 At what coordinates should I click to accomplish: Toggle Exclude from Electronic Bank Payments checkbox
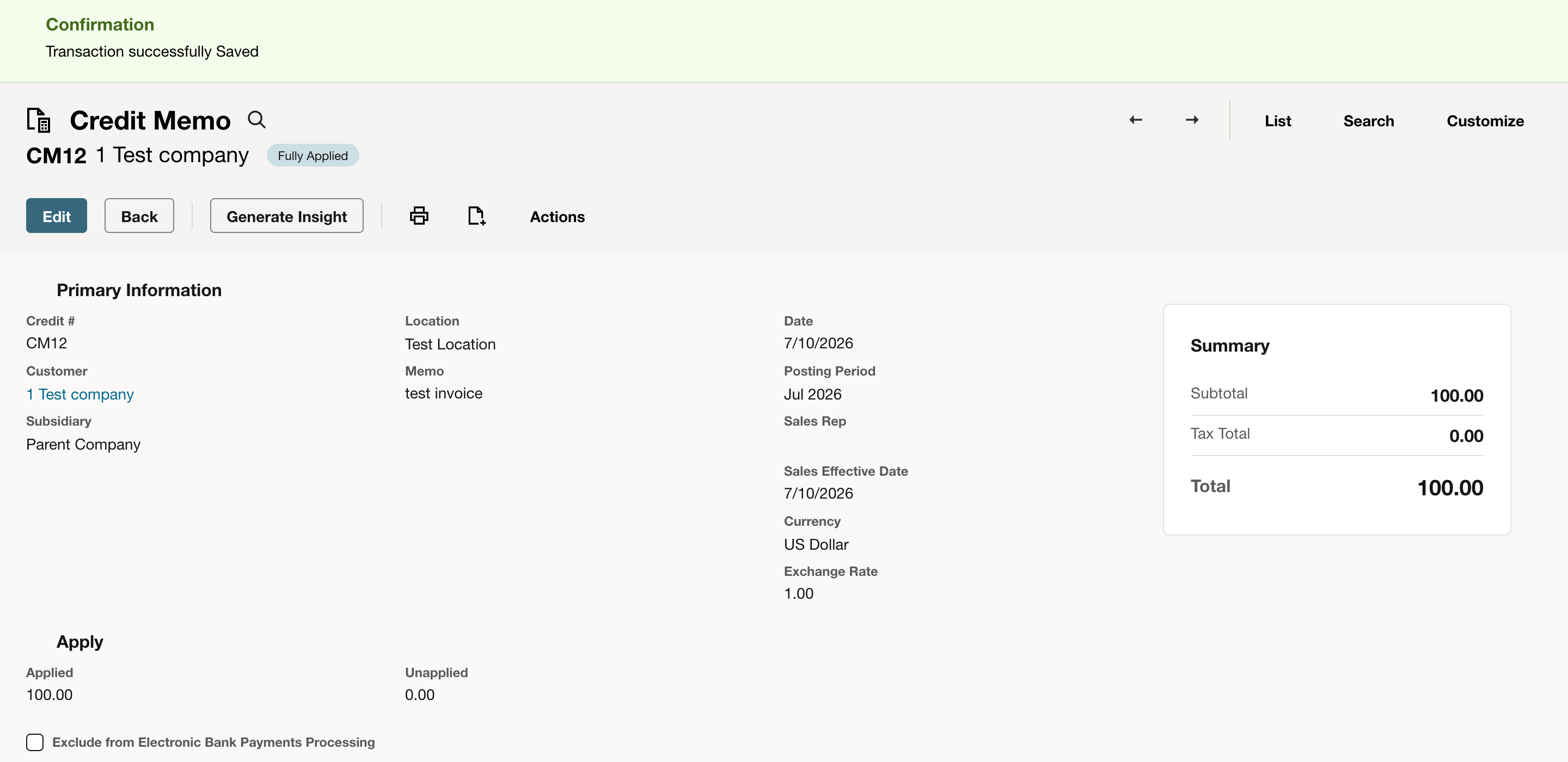tap(35, 742)
